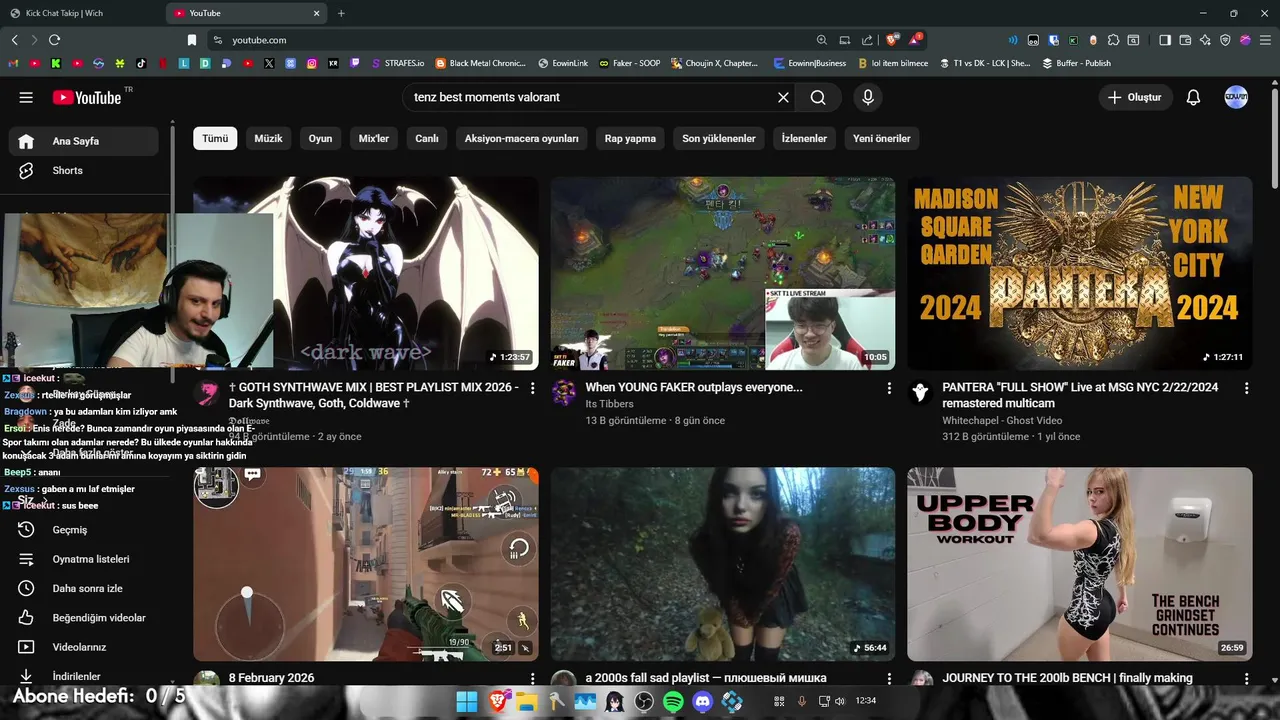Open the browser extensions puzzle icon

click(1113, 40)
